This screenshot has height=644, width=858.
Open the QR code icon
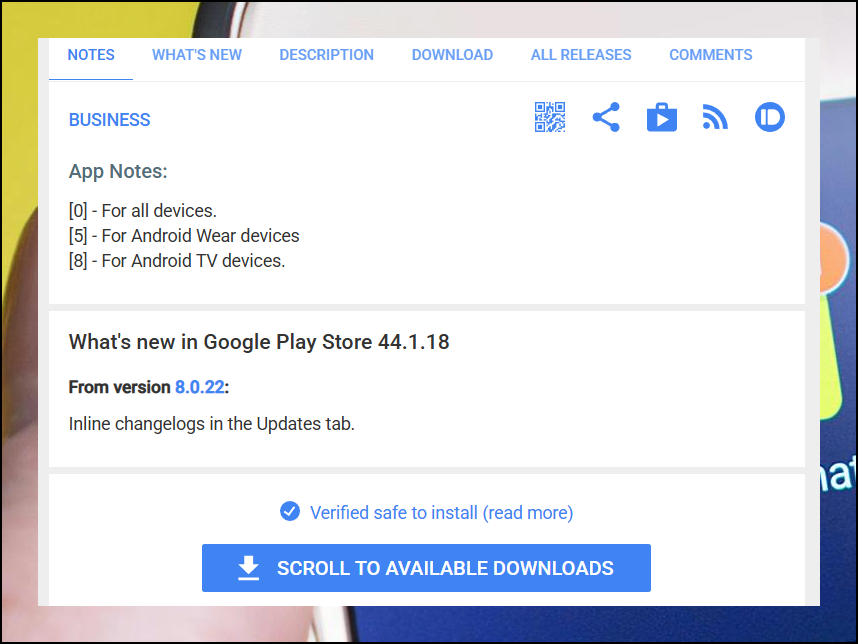549,117
